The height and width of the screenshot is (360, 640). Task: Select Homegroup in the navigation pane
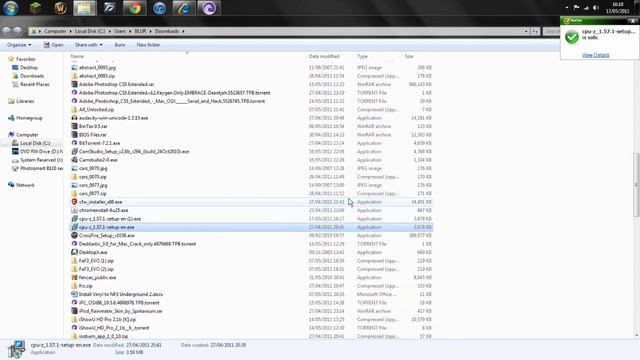pos(29,118)
